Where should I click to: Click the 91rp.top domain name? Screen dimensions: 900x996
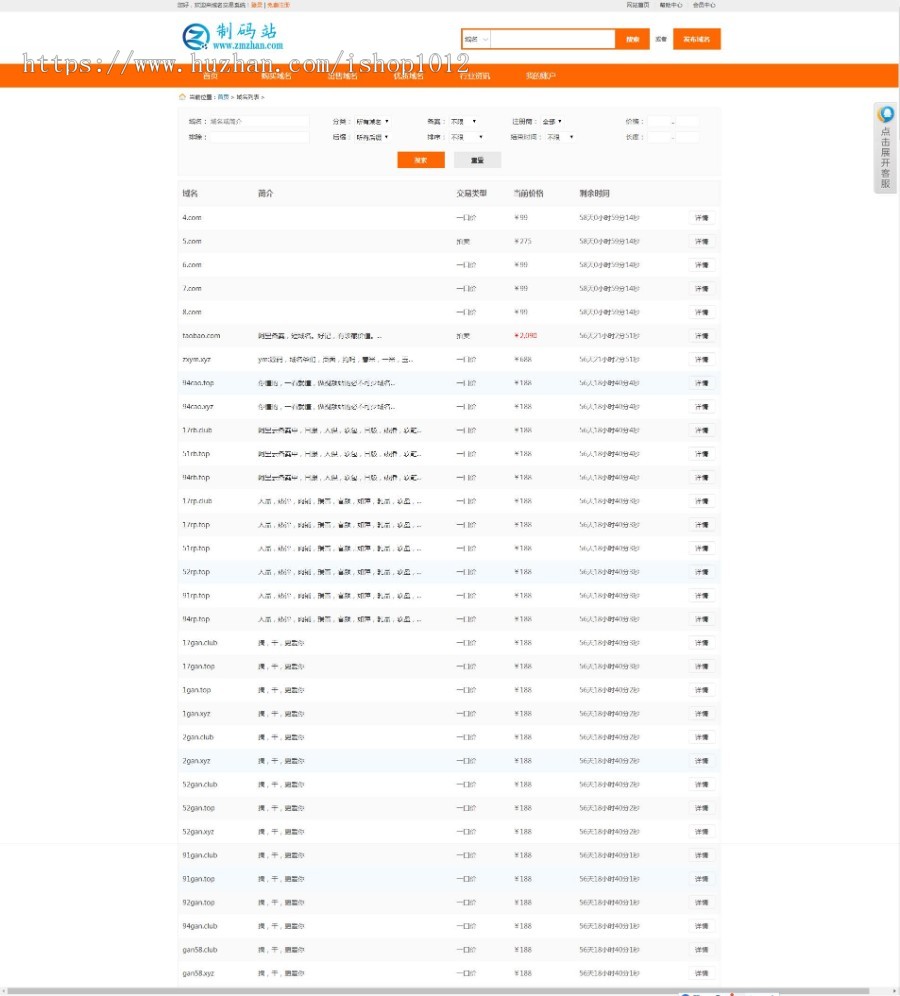tap(196, 596)
